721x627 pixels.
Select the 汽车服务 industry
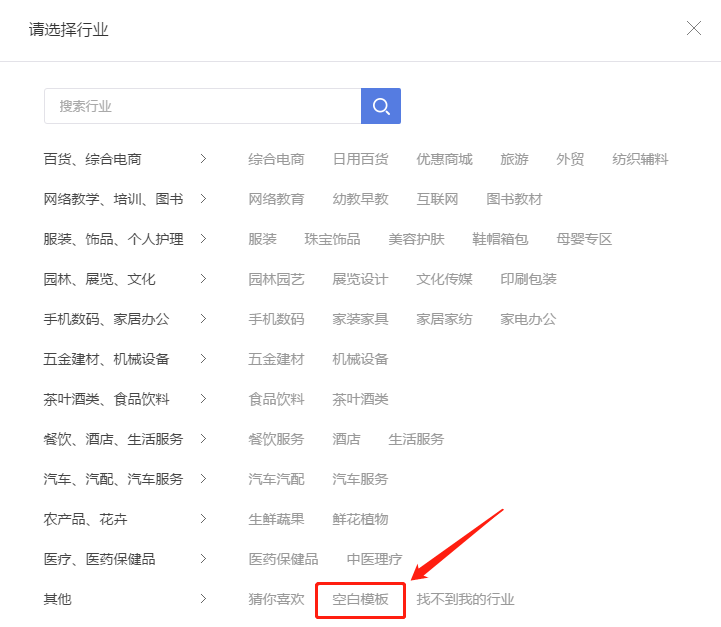pos(360,479)
